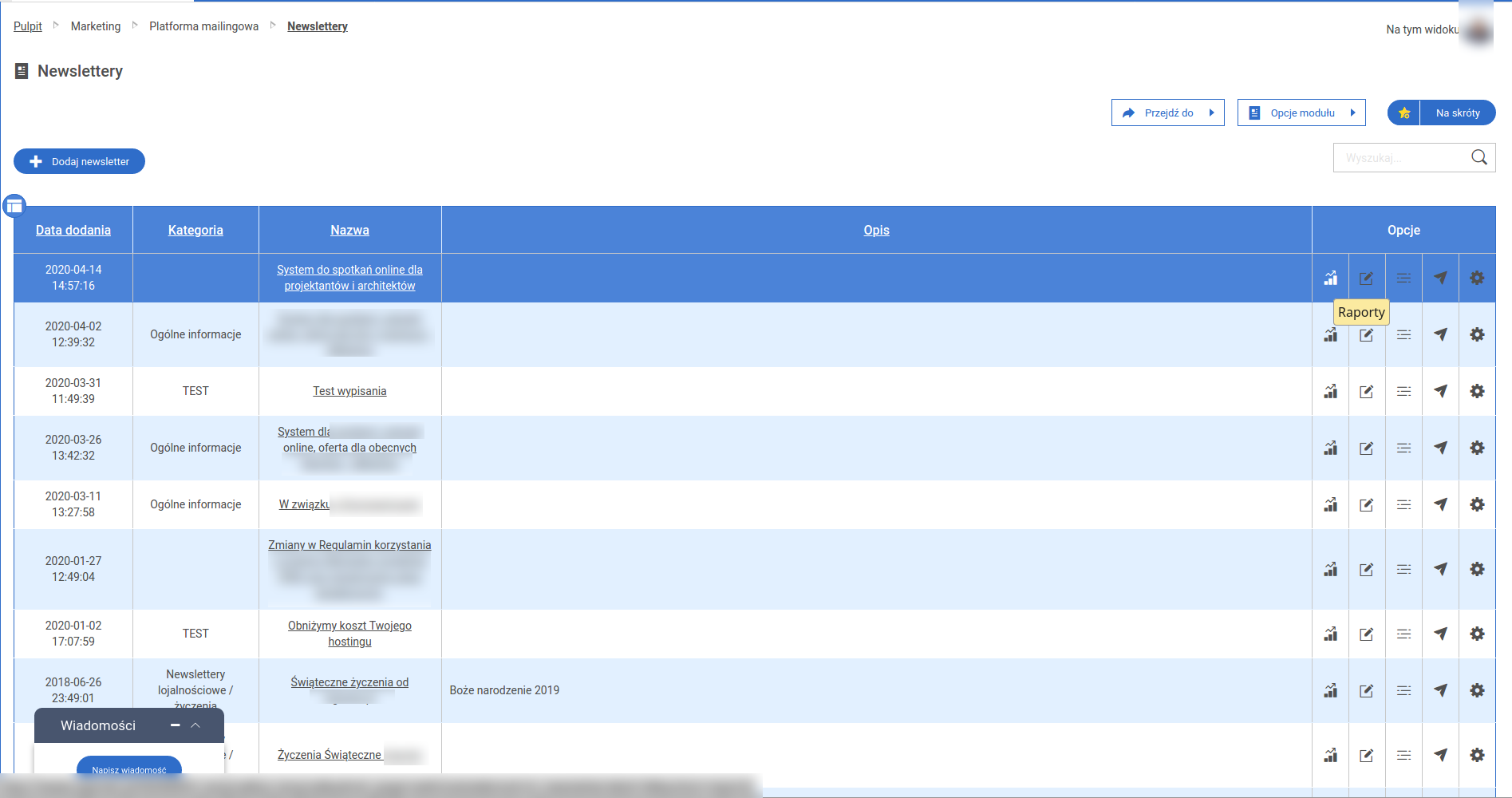Image resolution: width=1512 pixels, height=798 pixels.
Task: Send the Obniżymy koszt Twojego hostingu newsletter
Action: point(1440,634)
